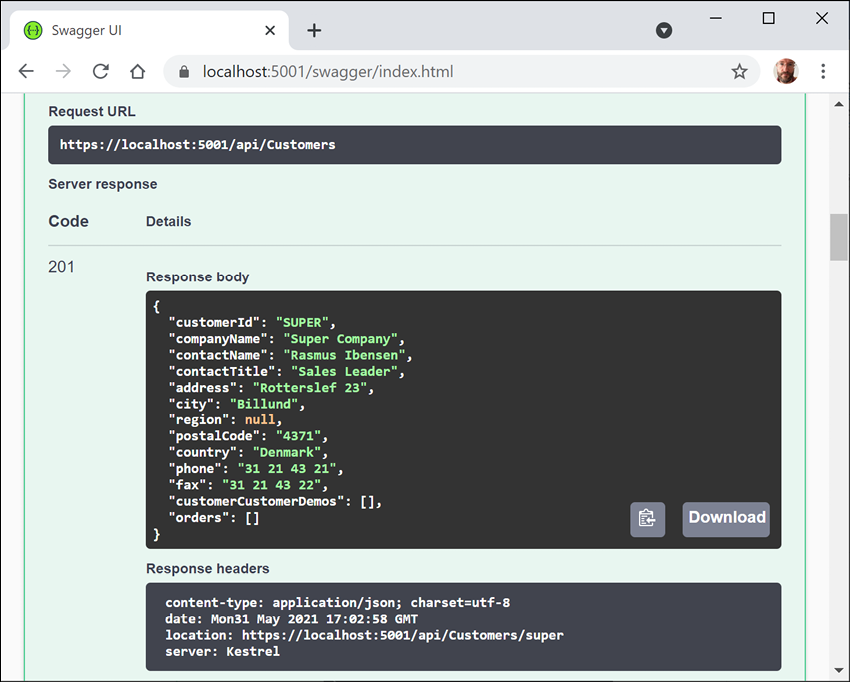The image size is (850, 682).
Task: Copy response body to clipboard
Action: [647, 519]
